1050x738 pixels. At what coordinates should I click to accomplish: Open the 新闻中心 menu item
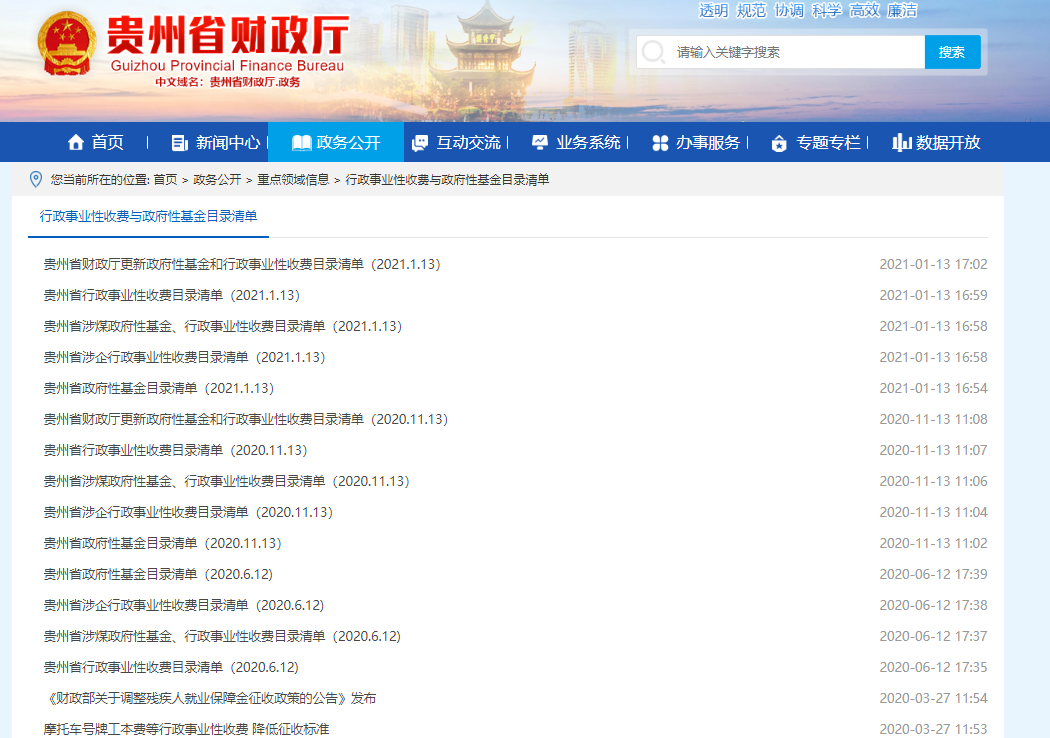tap(228, 143)
